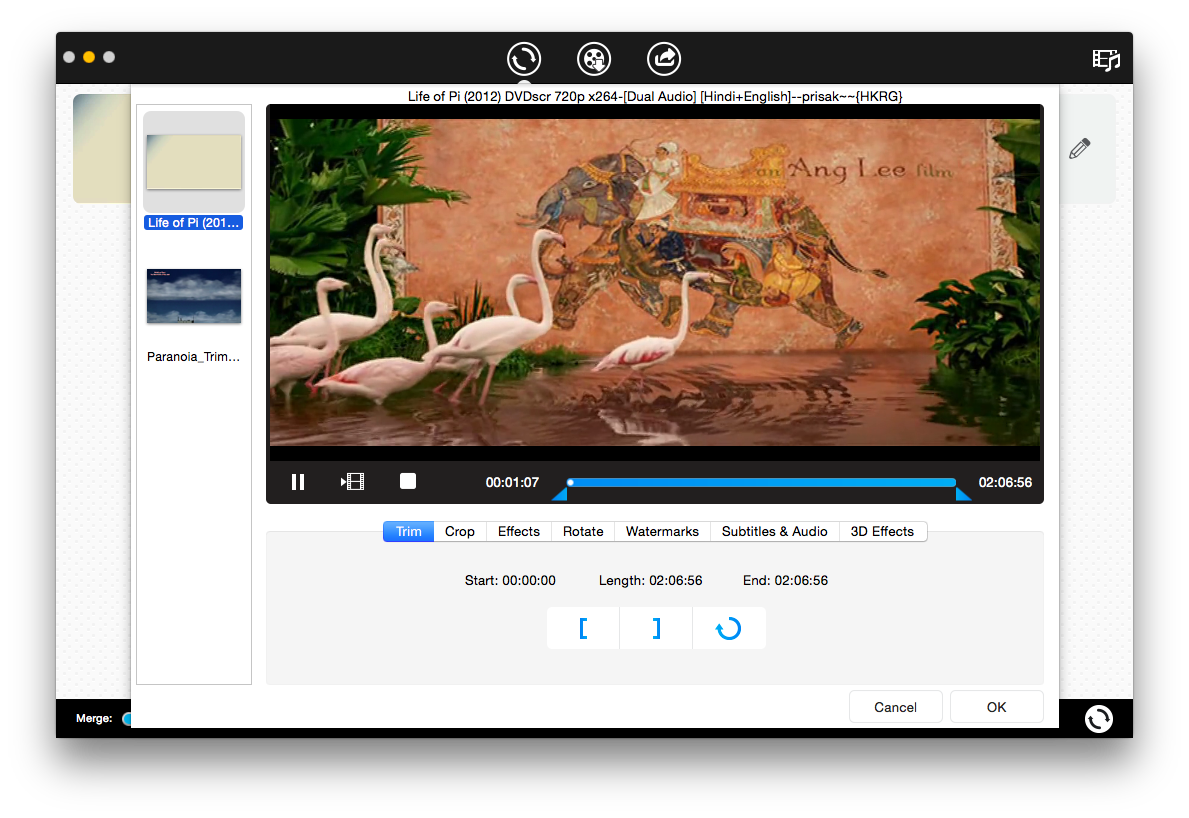Click the right trim end marker triangle

click(963, 494)
